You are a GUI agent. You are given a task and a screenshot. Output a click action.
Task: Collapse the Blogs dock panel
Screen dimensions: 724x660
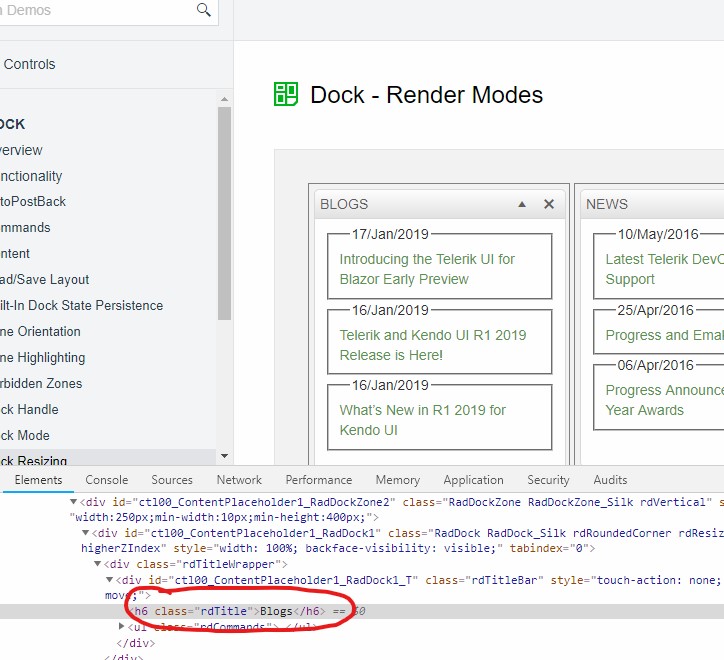(x=522, y=204)
